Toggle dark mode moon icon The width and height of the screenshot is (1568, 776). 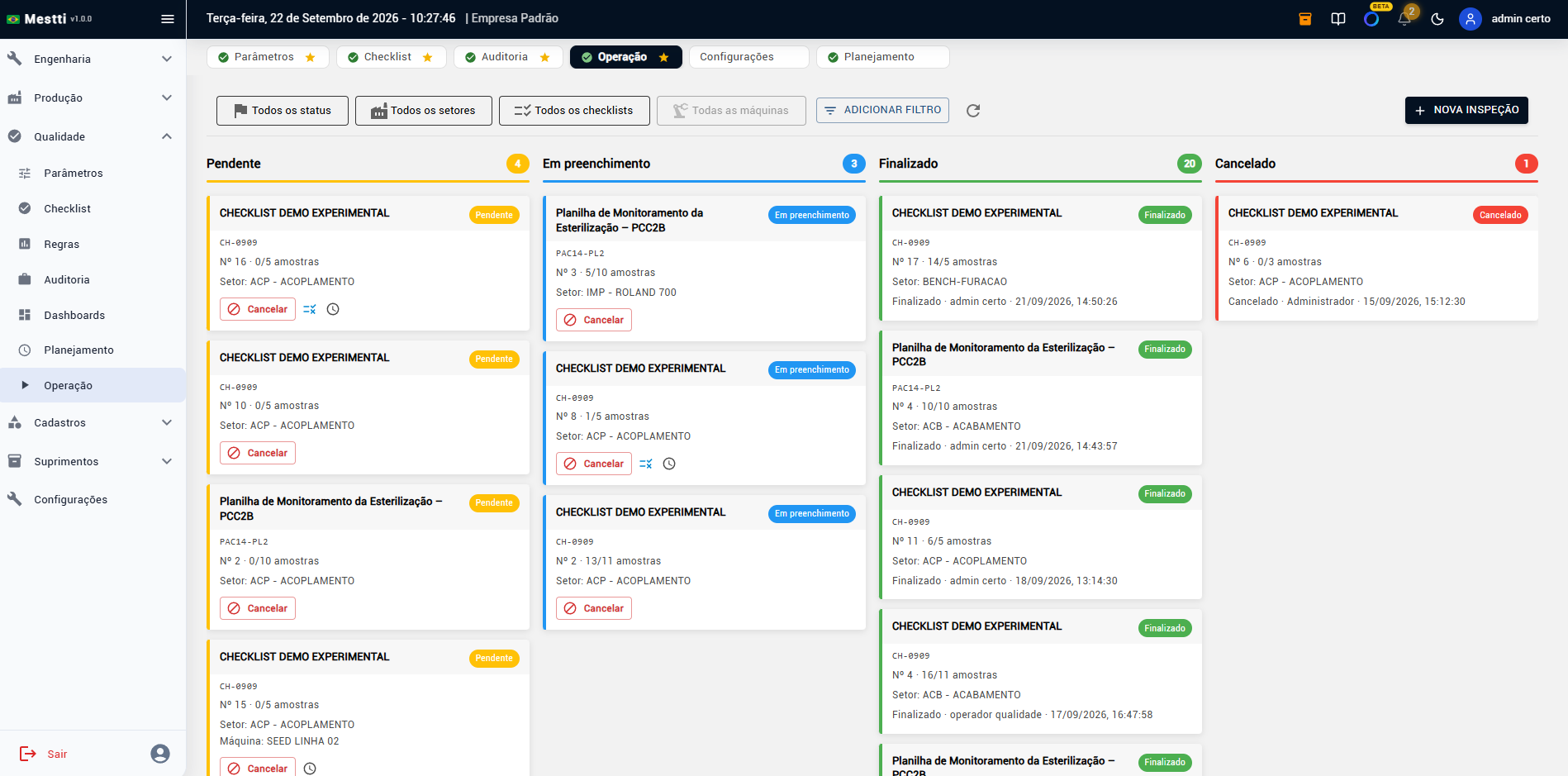pos(1437,19)
